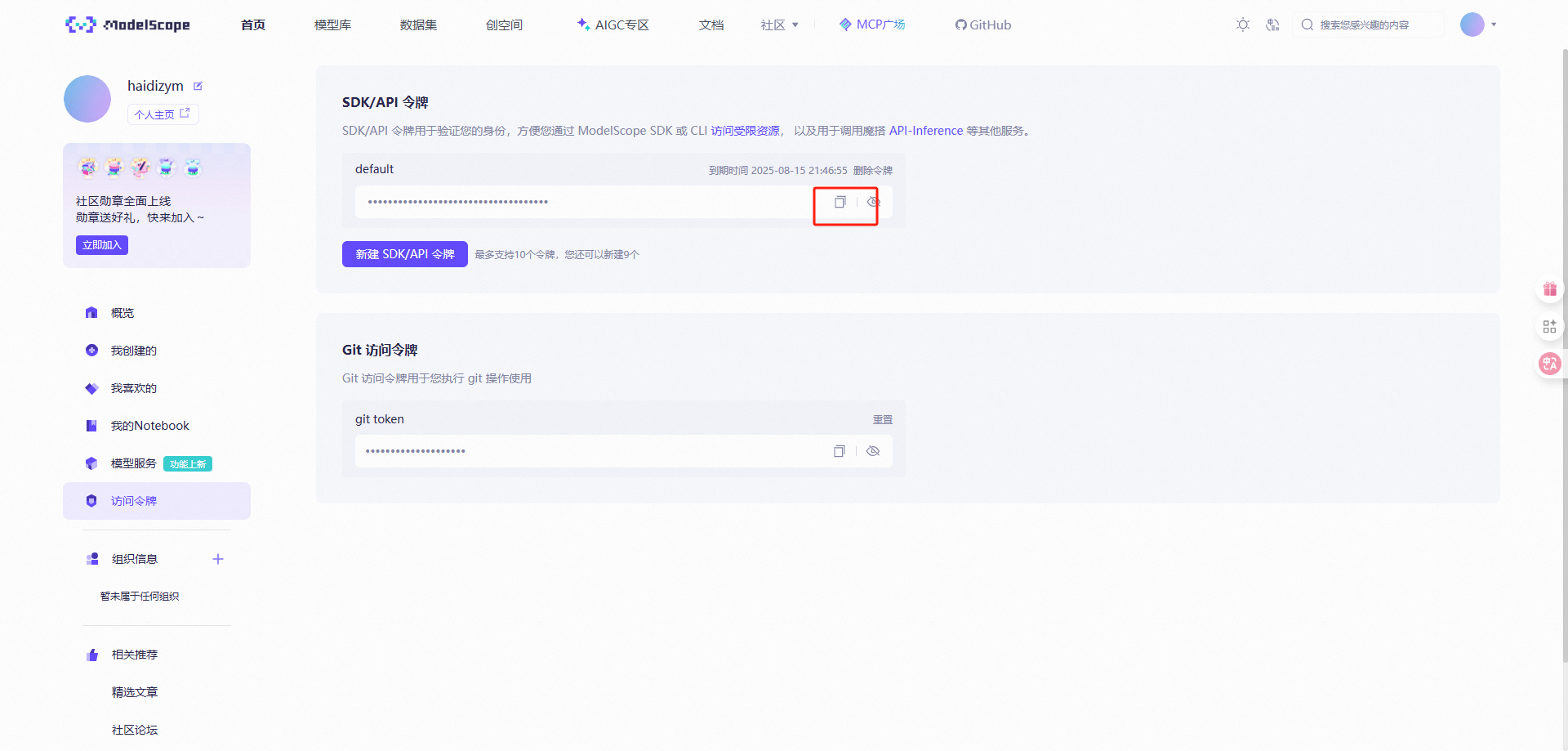Screen dimensions: 1568x751
Task: Open the GitHub link
Action: point(983,25)
